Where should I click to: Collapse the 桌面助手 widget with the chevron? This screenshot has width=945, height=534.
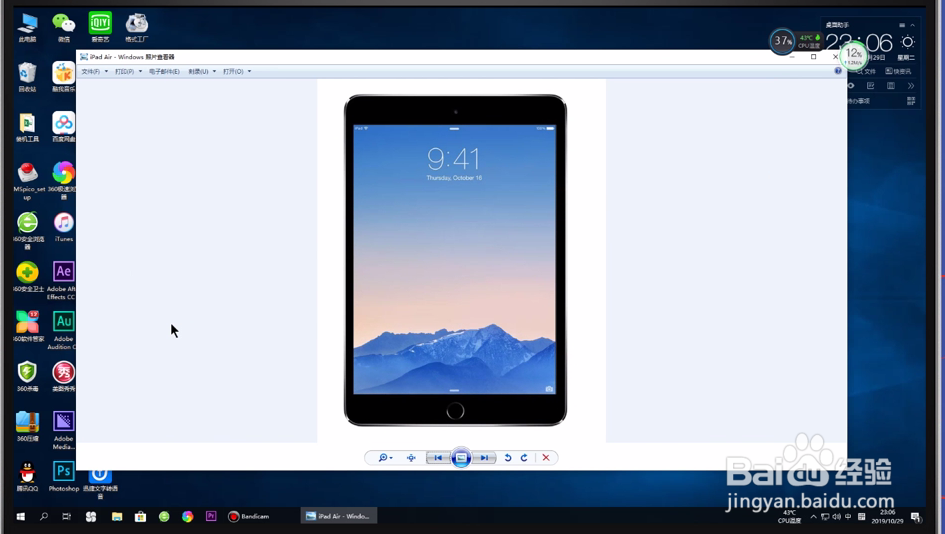click(912, 25)
